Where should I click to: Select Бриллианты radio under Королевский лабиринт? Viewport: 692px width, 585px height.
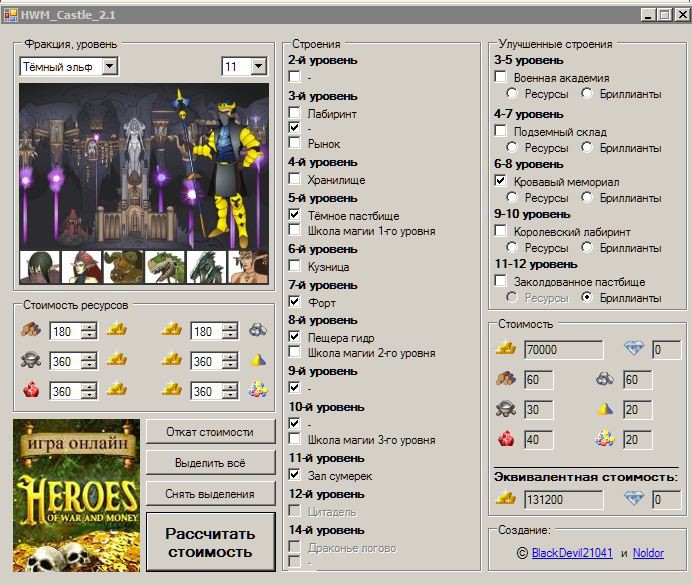point(587,247)
